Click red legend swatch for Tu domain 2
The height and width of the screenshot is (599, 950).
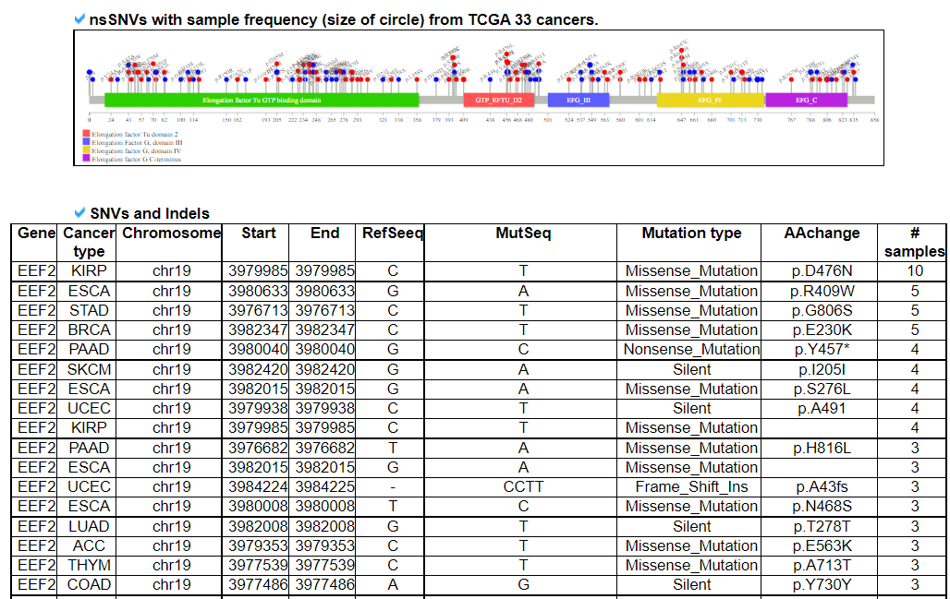[87, 134]
